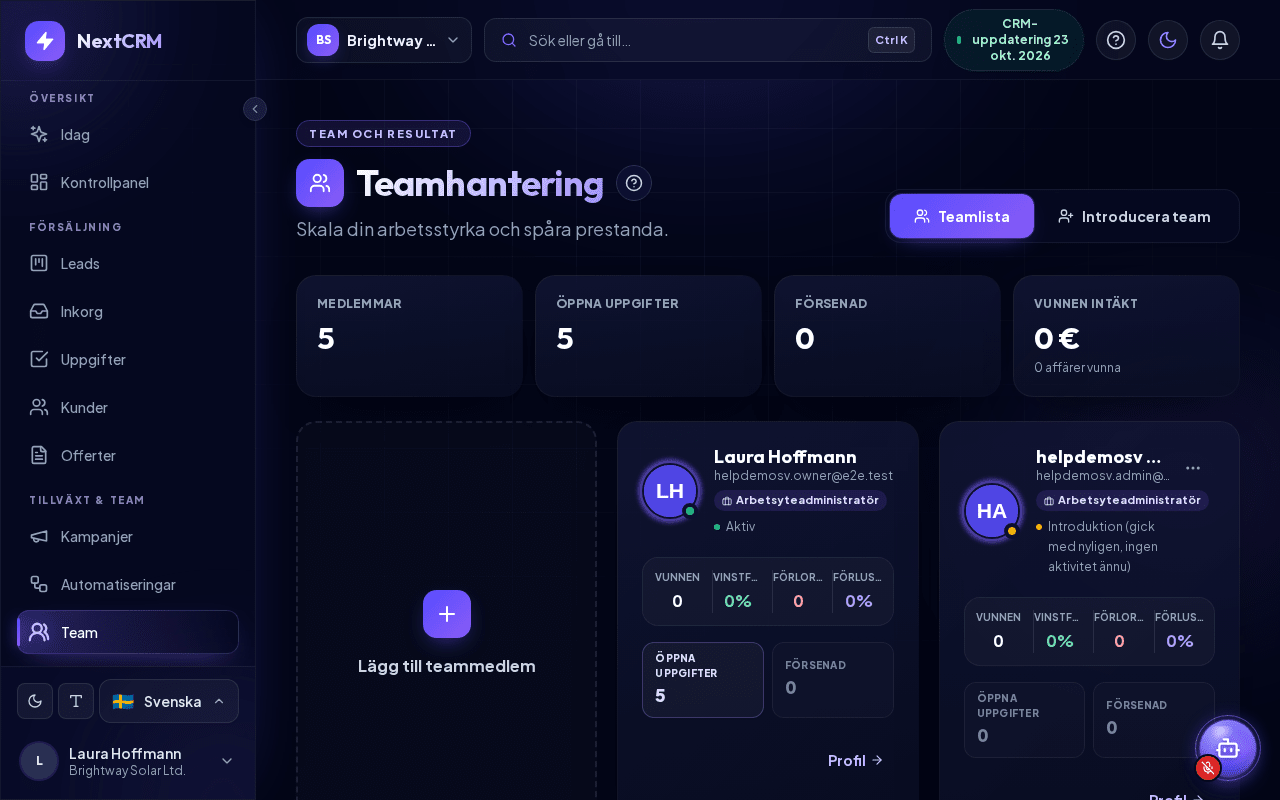Click the HA avatar on helpdemosv card
The image size is (1280, 800).
(992, 511)
